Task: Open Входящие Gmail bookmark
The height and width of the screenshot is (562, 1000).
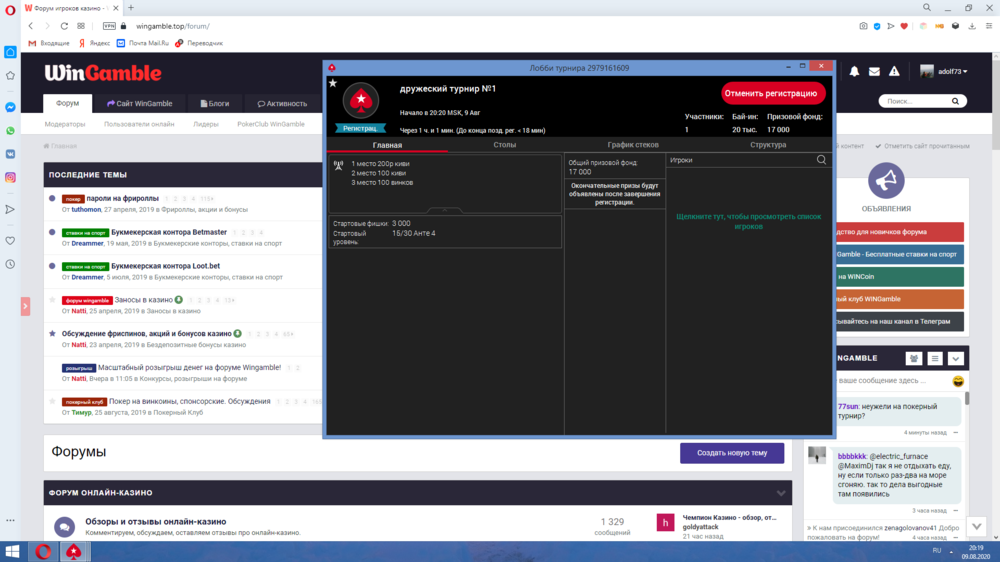Action: 48,43
